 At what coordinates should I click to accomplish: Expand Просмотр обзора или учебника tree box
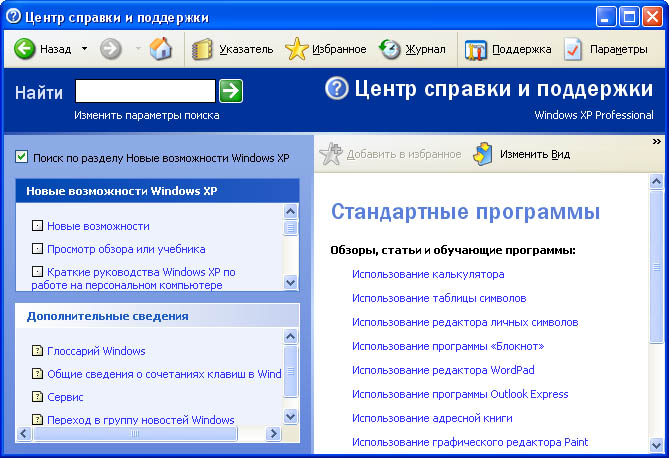tap(38, 248)
